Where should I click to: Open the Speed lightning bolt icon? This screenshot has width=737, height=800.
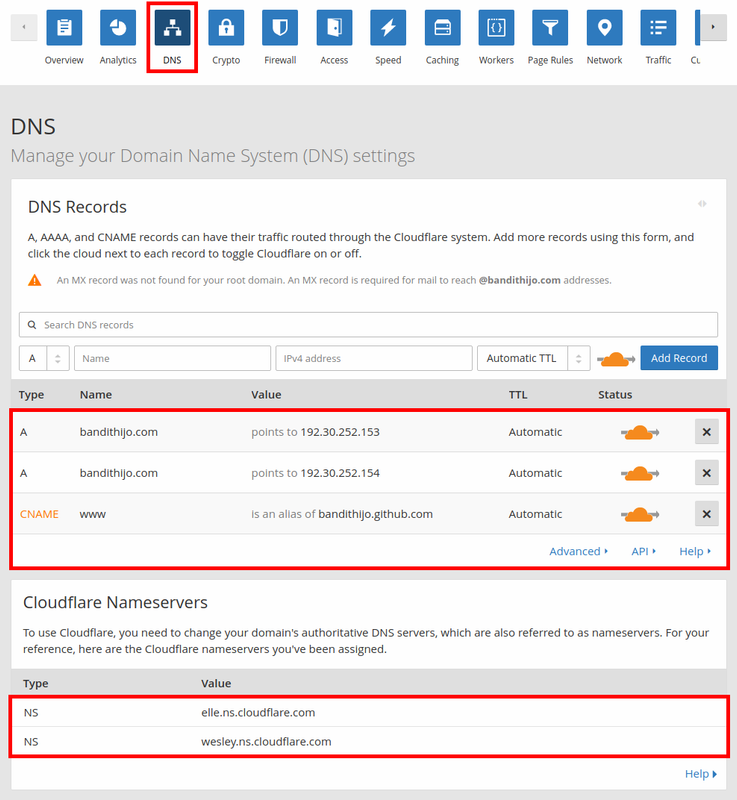coord(388,28)
